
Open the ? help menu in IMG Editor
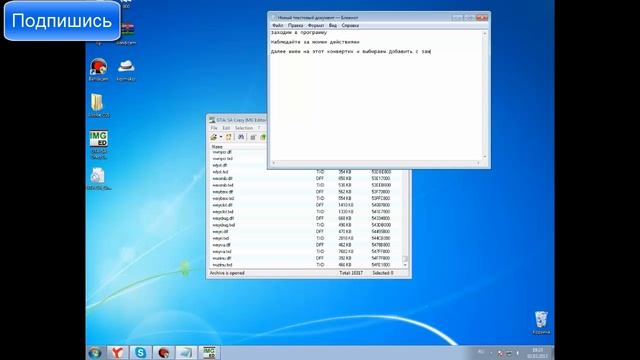click(x=259, y=128)
